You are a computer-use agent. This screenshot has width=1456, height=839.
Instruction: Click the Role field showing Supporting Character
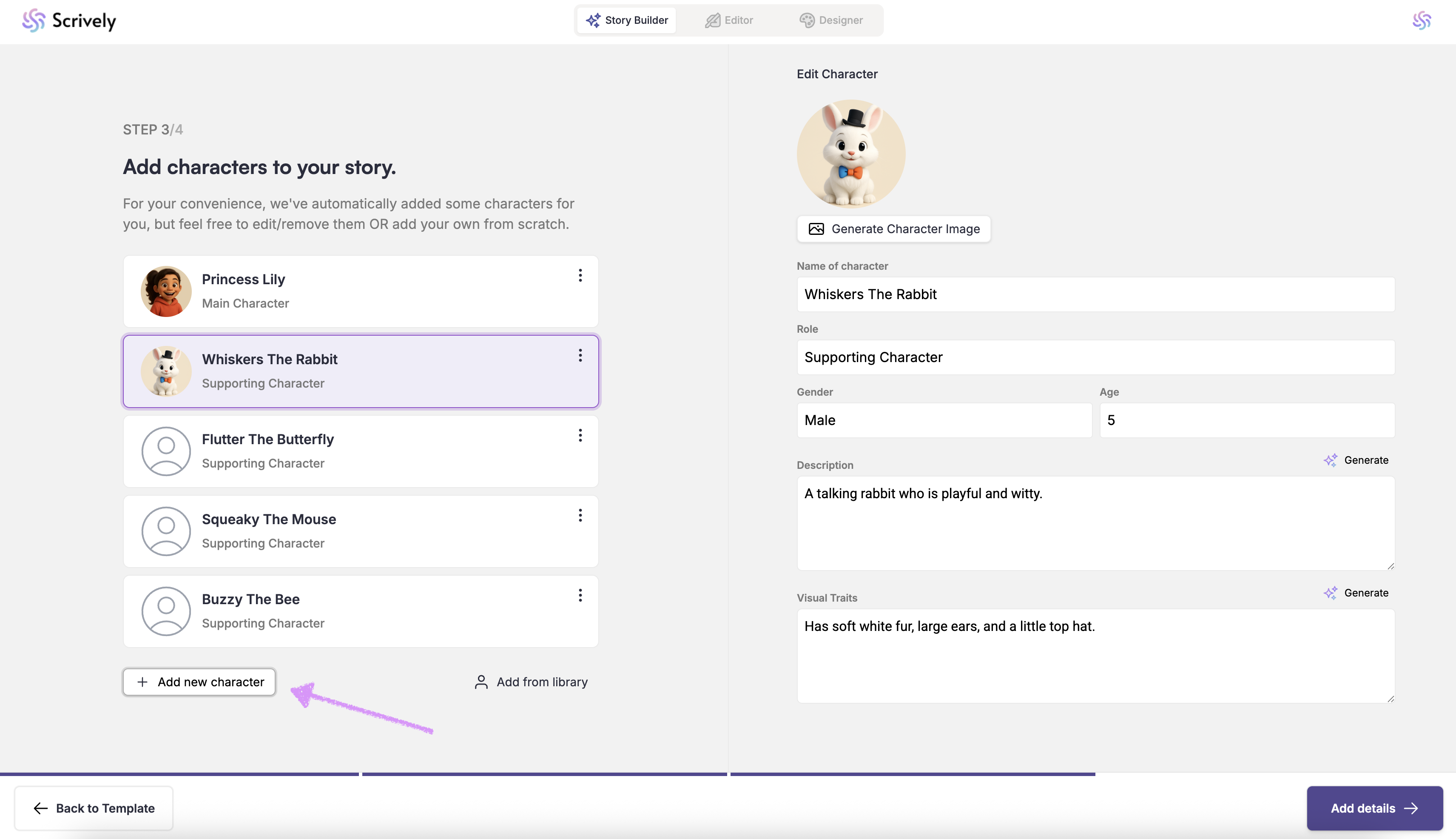(1095, 357)
